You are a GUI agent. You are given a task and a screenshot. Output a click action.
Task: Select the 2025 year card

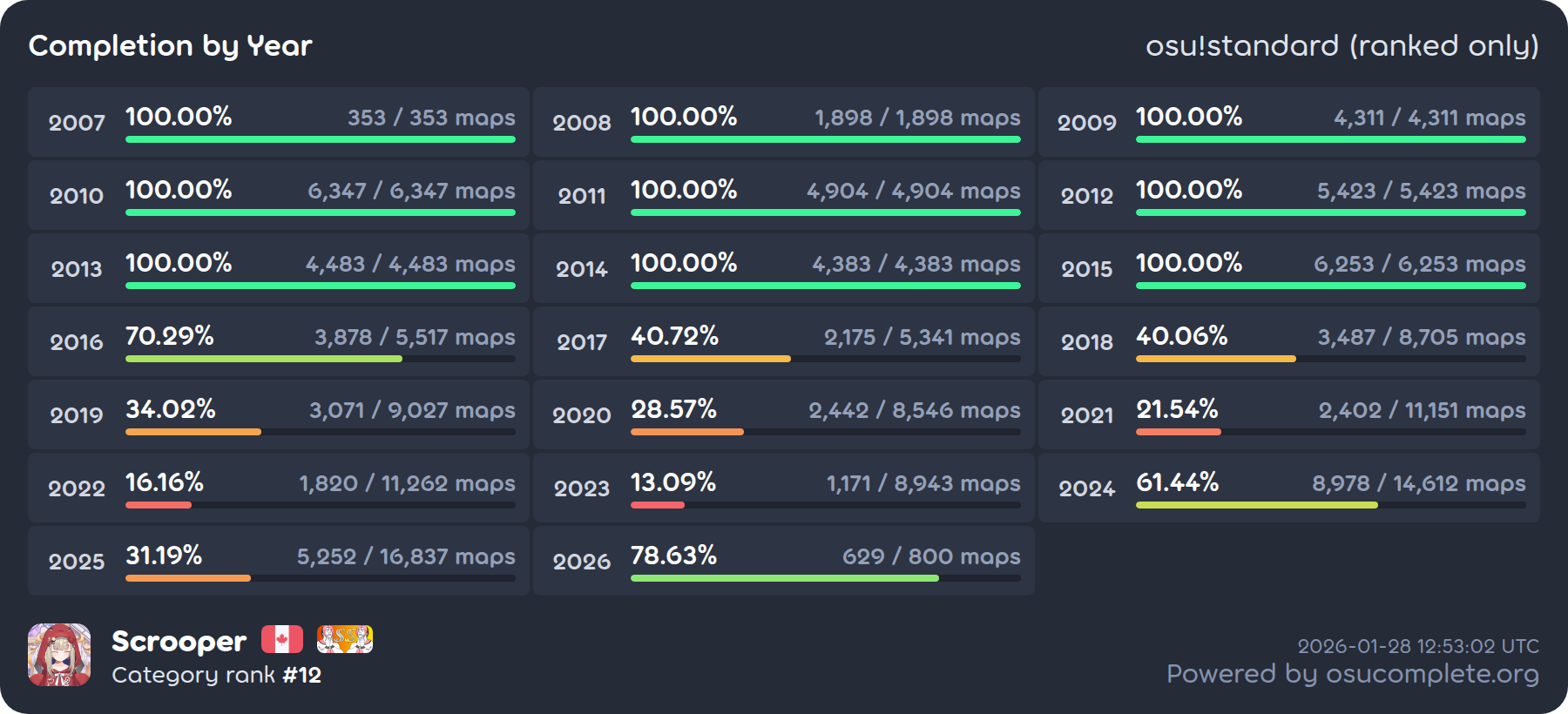279,561
